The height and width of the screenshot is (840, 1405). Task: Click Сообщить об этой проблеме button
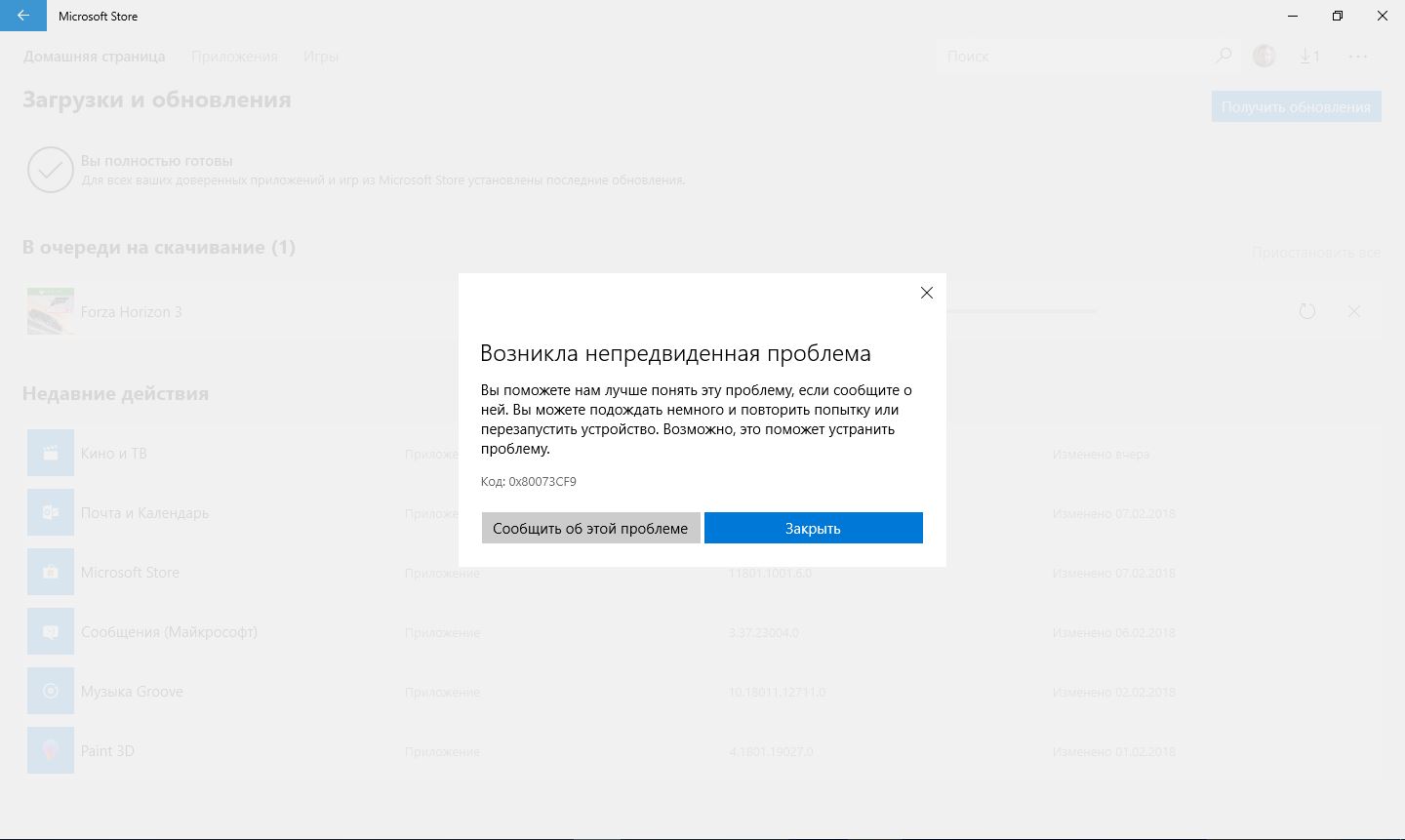coord(590,528)
